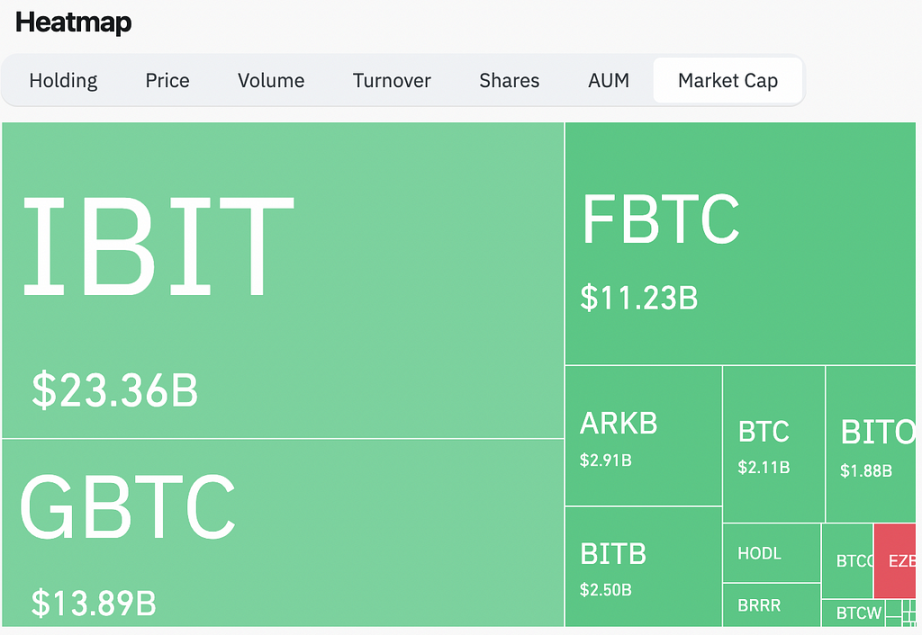Click the BTCO tile

[x=847, y=561]
